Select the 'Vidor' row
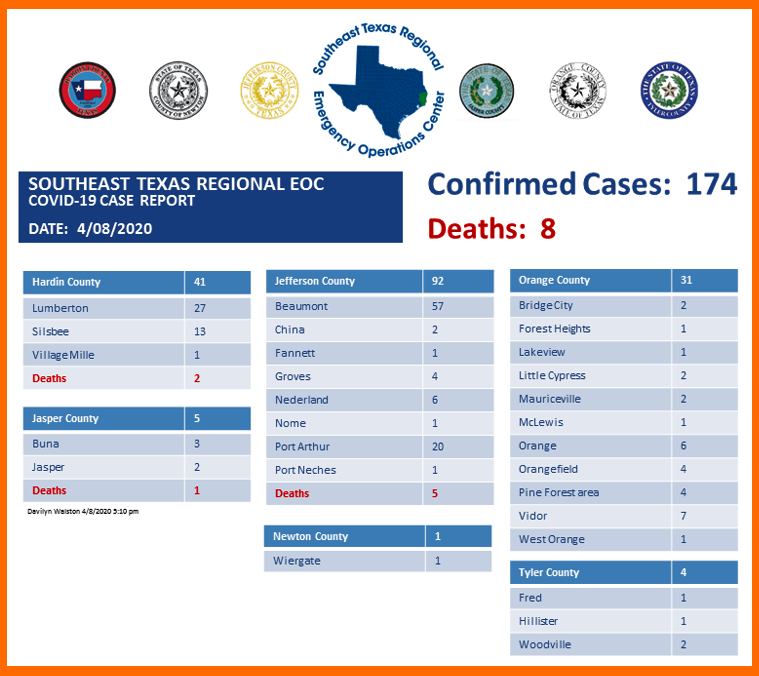The width and height of the screenshot is (759, 676). click(624, 516)
